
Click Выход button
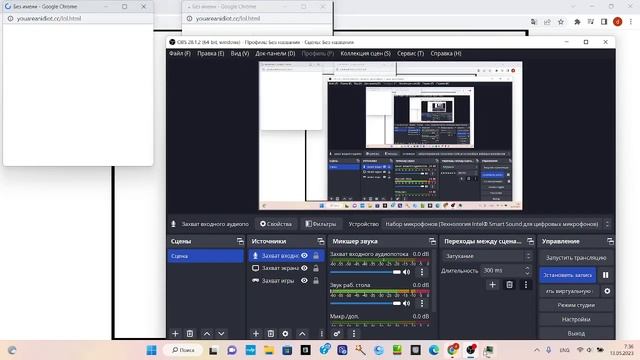tap(576, 333)
